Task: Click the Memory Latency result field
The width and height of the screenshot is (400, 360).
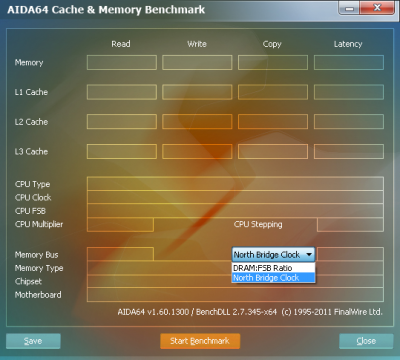Action: (x=349, y=63)
